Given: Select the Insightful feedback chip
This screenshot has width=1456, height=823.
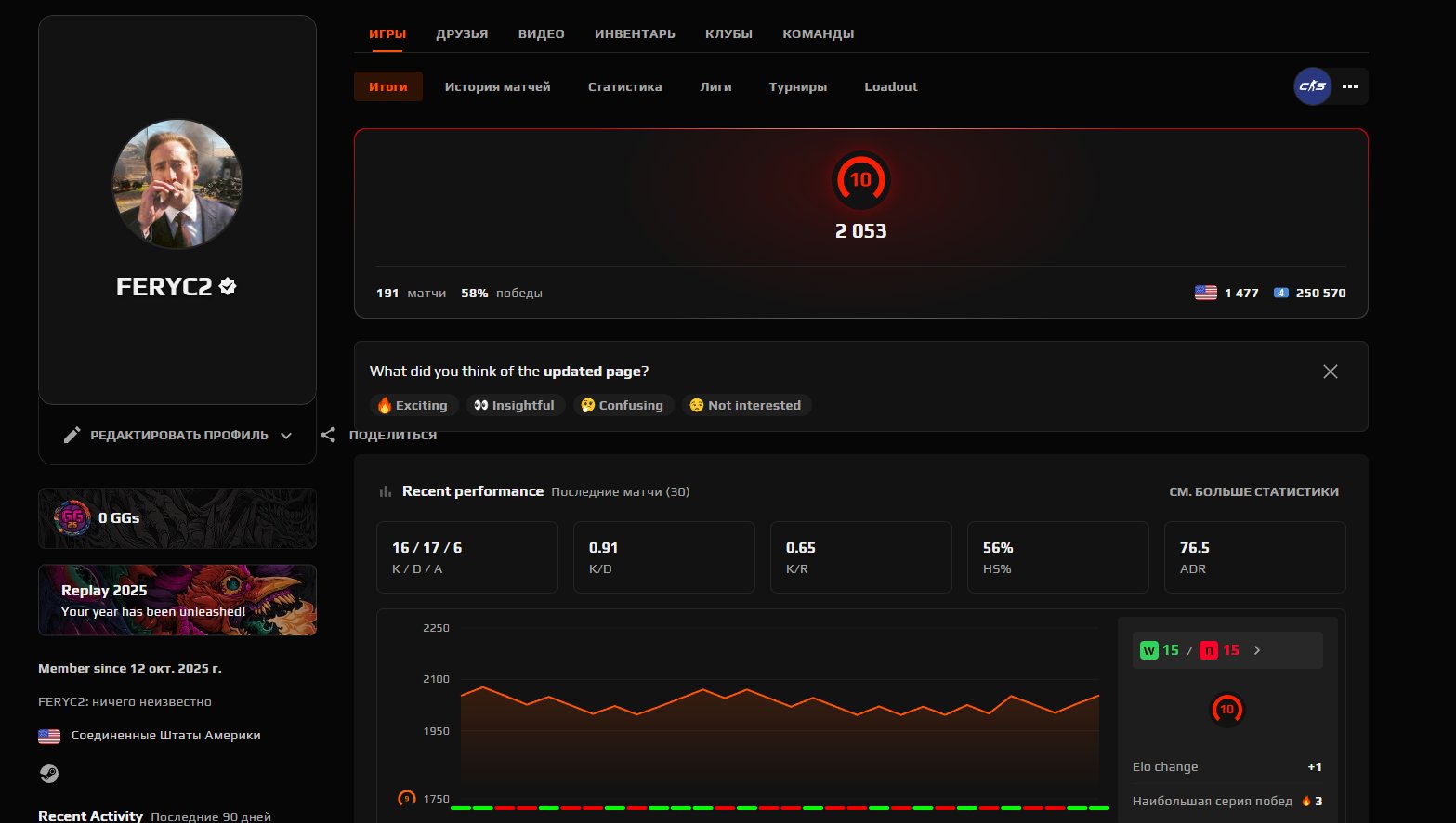Looking at the screenshot, I should click(515, 405).
